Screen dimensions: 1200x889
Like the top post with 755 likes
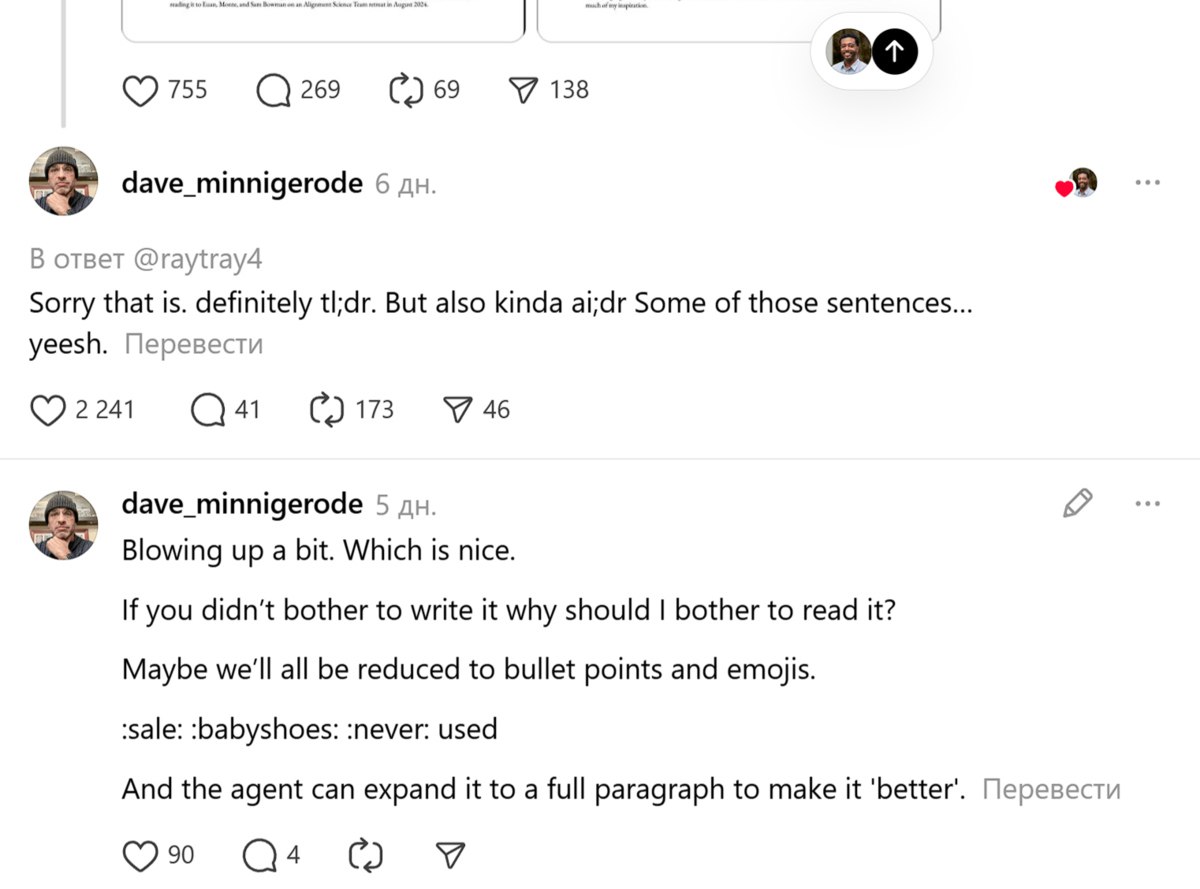tap(141, 91)
